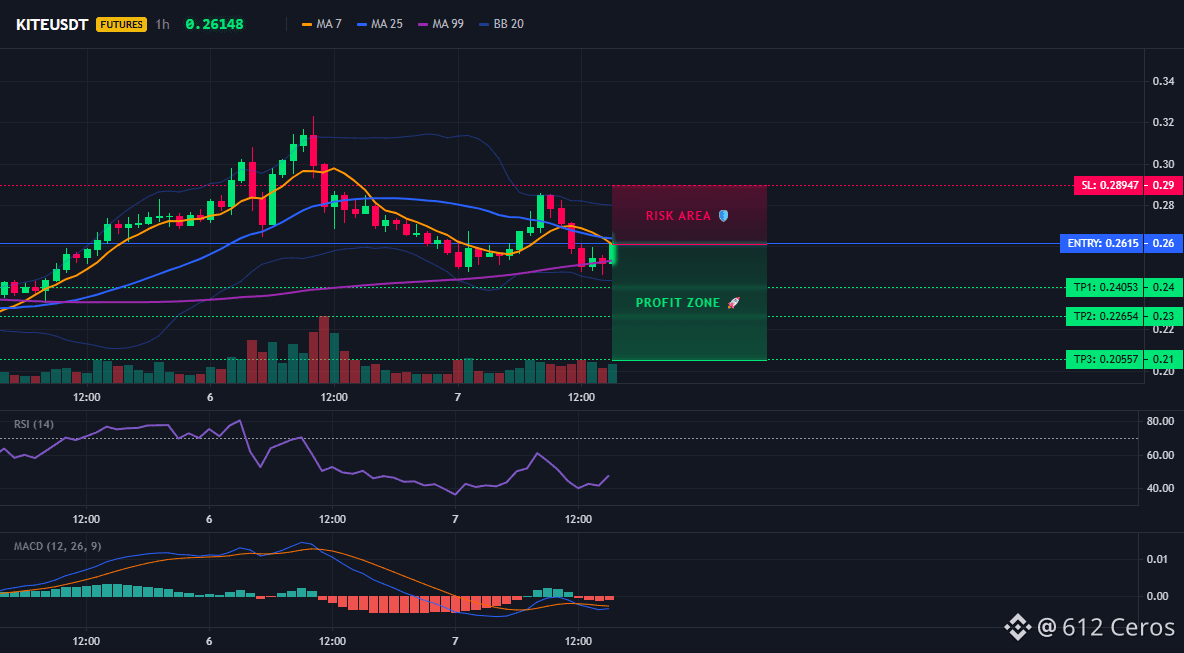This screenshot has width=1184, height=653.
Task: Click the 80.00 RSI axis value
Action: 1159,421
